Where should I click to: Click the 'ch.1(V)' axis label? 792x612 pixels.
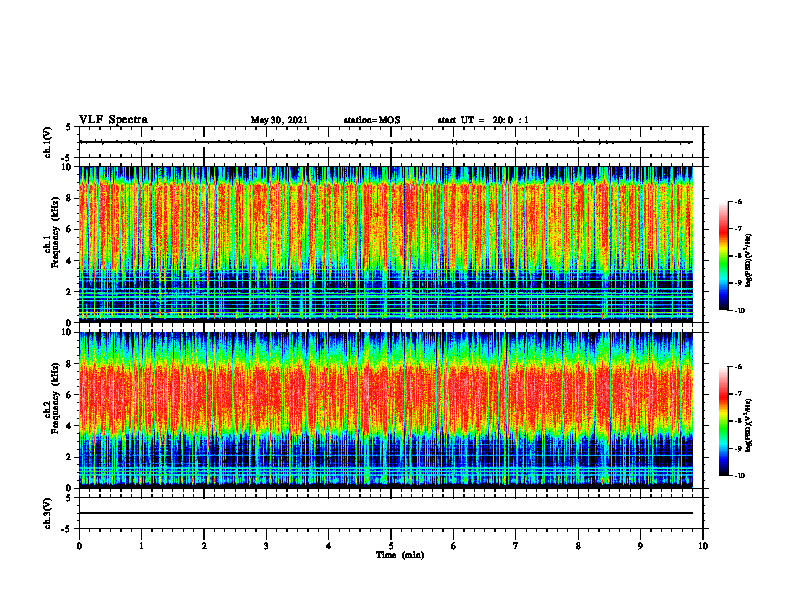pos(47,142)
